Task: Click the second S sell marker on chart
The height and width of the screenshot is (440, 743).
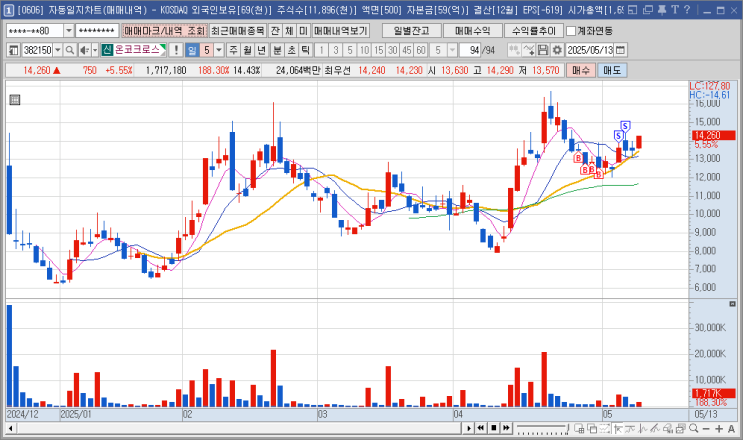Action: (625, 126)
